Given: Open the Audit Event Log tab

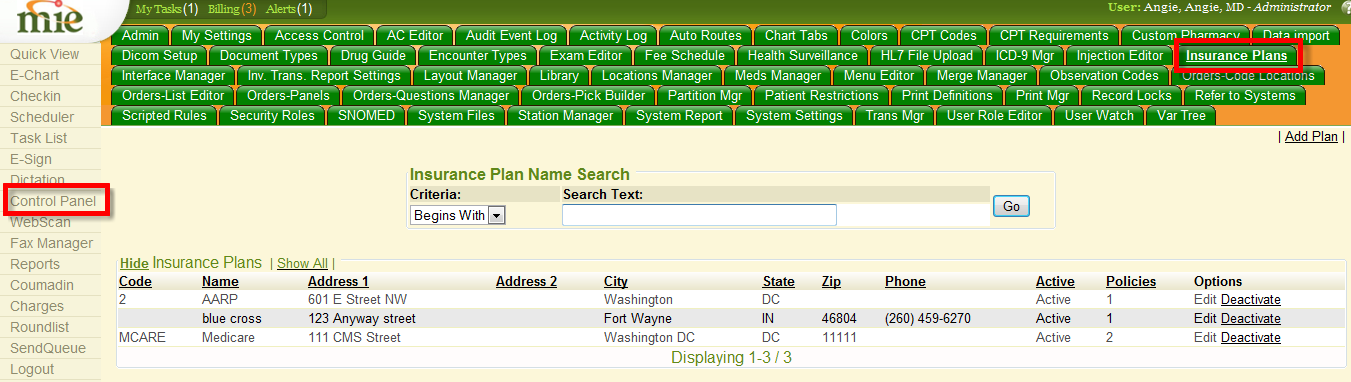Looking at the screenshot, I should point(511,36).
